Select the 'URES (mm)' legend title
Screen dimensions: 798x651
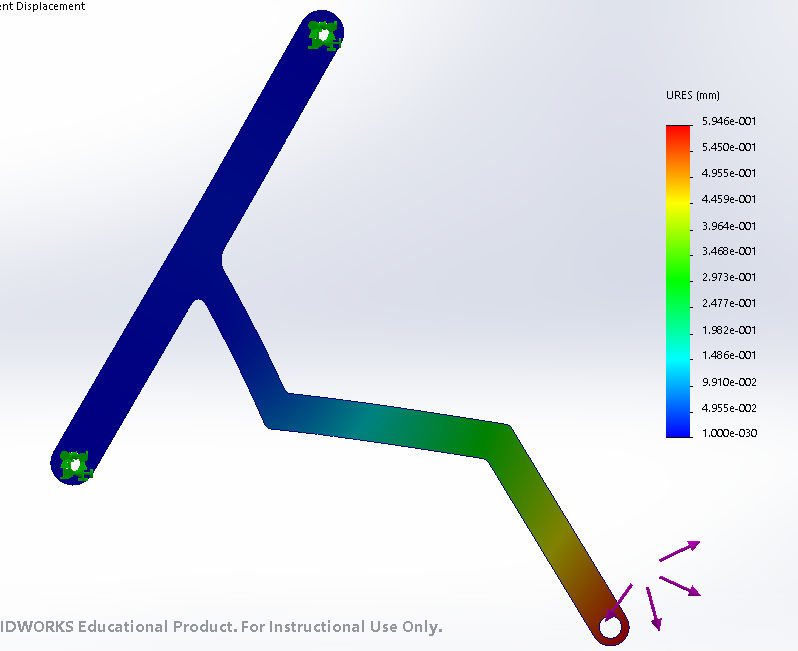(693, 95)
